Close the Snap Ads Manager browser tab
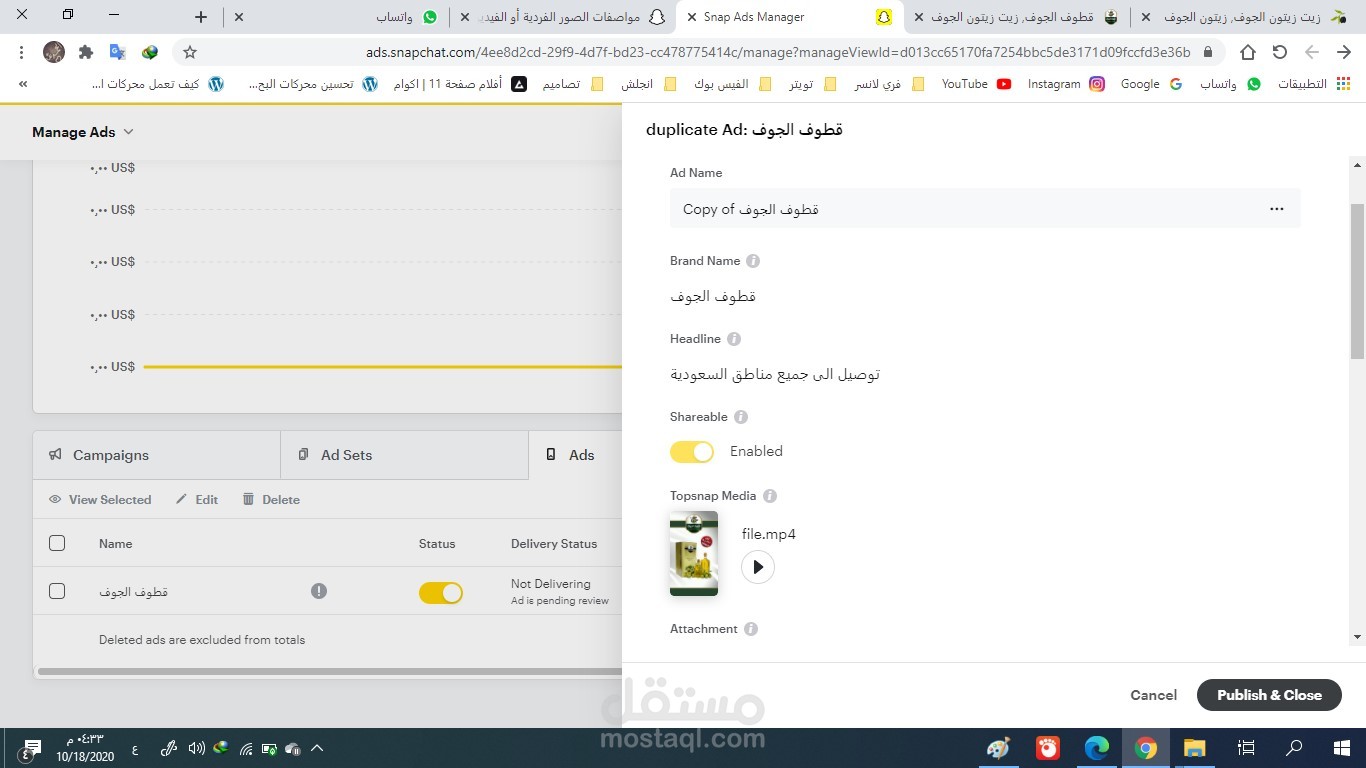The width and height of the screenshot is (1366, 768). pyautogui.click(x=691, y=17)
